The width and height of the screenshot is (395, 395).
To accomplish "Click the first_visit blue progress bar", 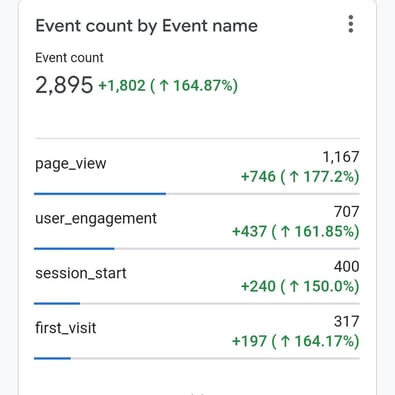I will pos(52,358).
